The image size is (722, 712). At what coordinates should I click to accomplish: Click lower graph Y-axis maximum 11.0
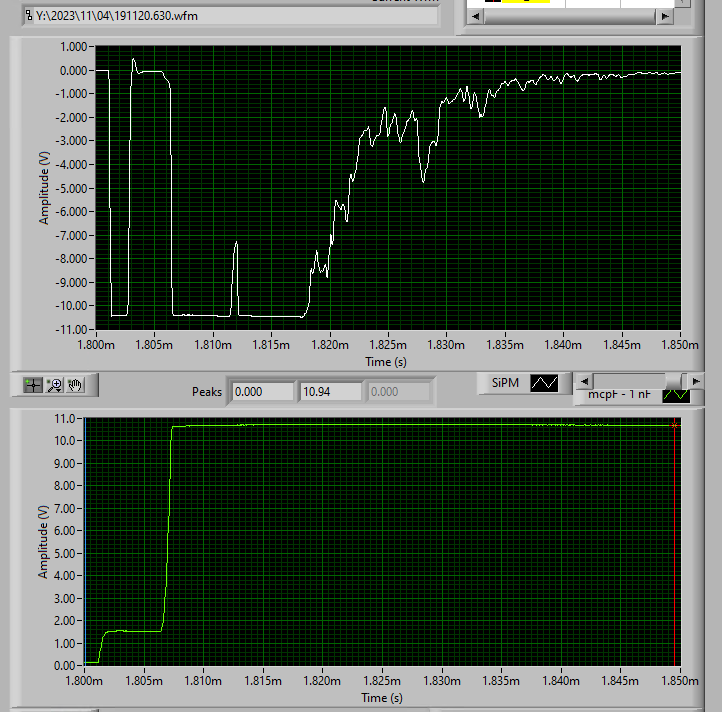[x=64, y=419]
